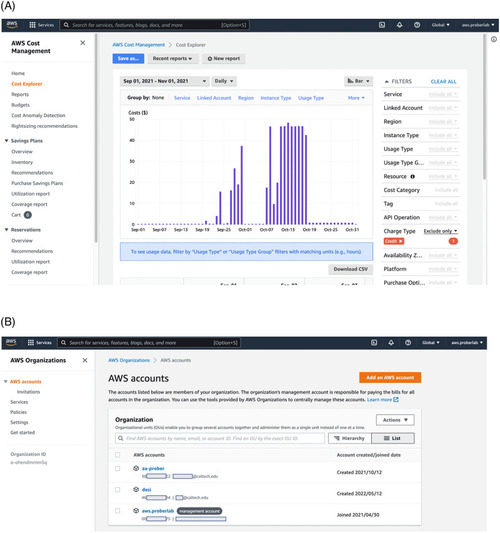
Task: Click Cart item count badge
Action: [28, 215]
